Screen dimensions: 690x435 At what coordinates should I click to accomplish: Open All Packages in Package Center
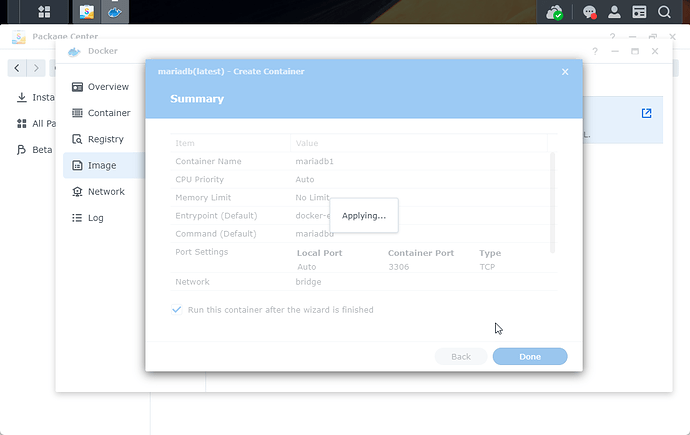36,124
